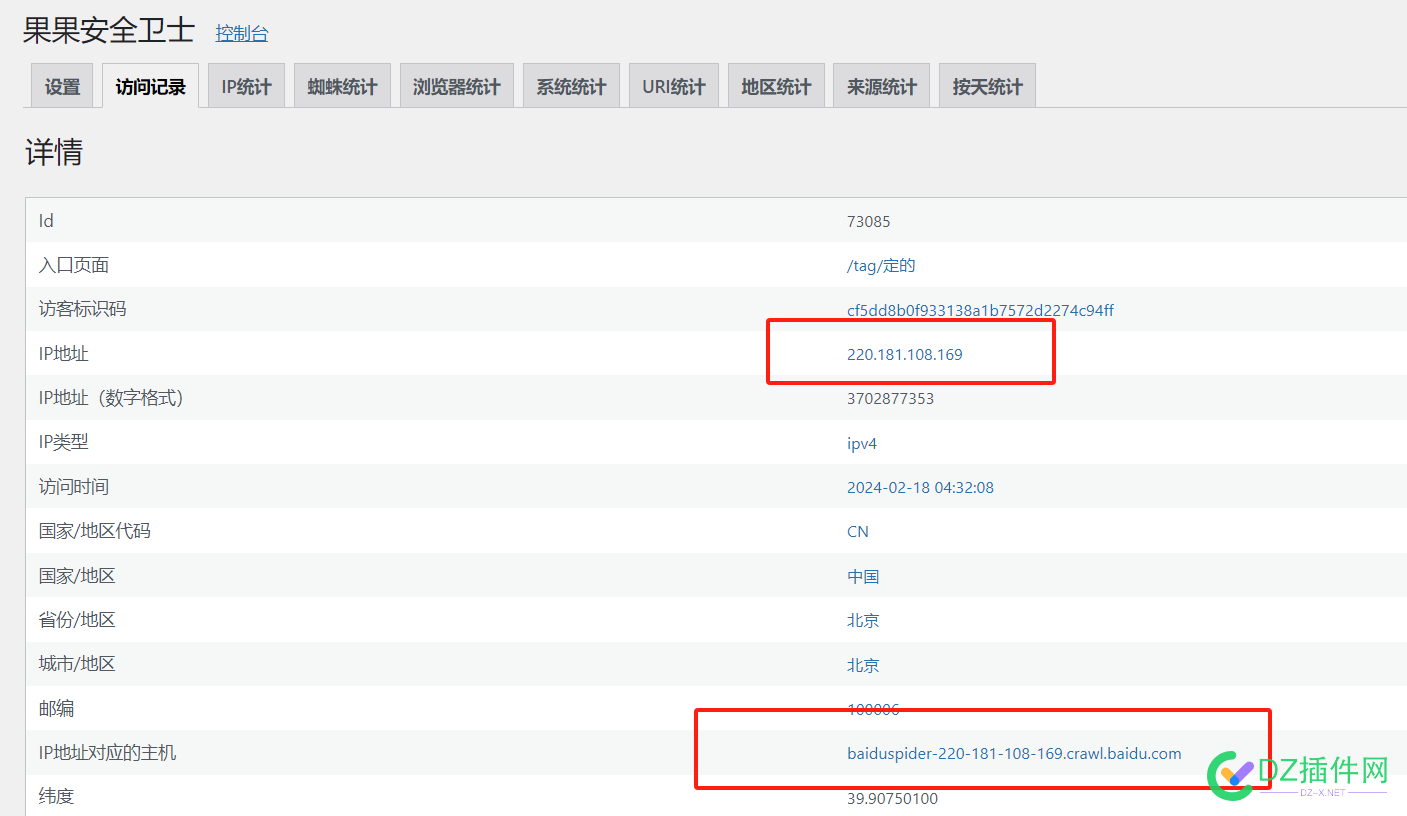1407x816 pixels.
Task: Click the 访客标识码 row label
Action: coord(83,309)
